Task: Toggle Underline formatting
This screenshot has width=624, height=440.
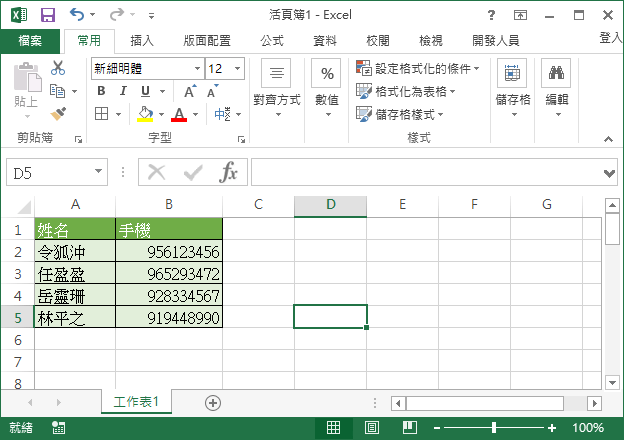Action: pos(145,91)
